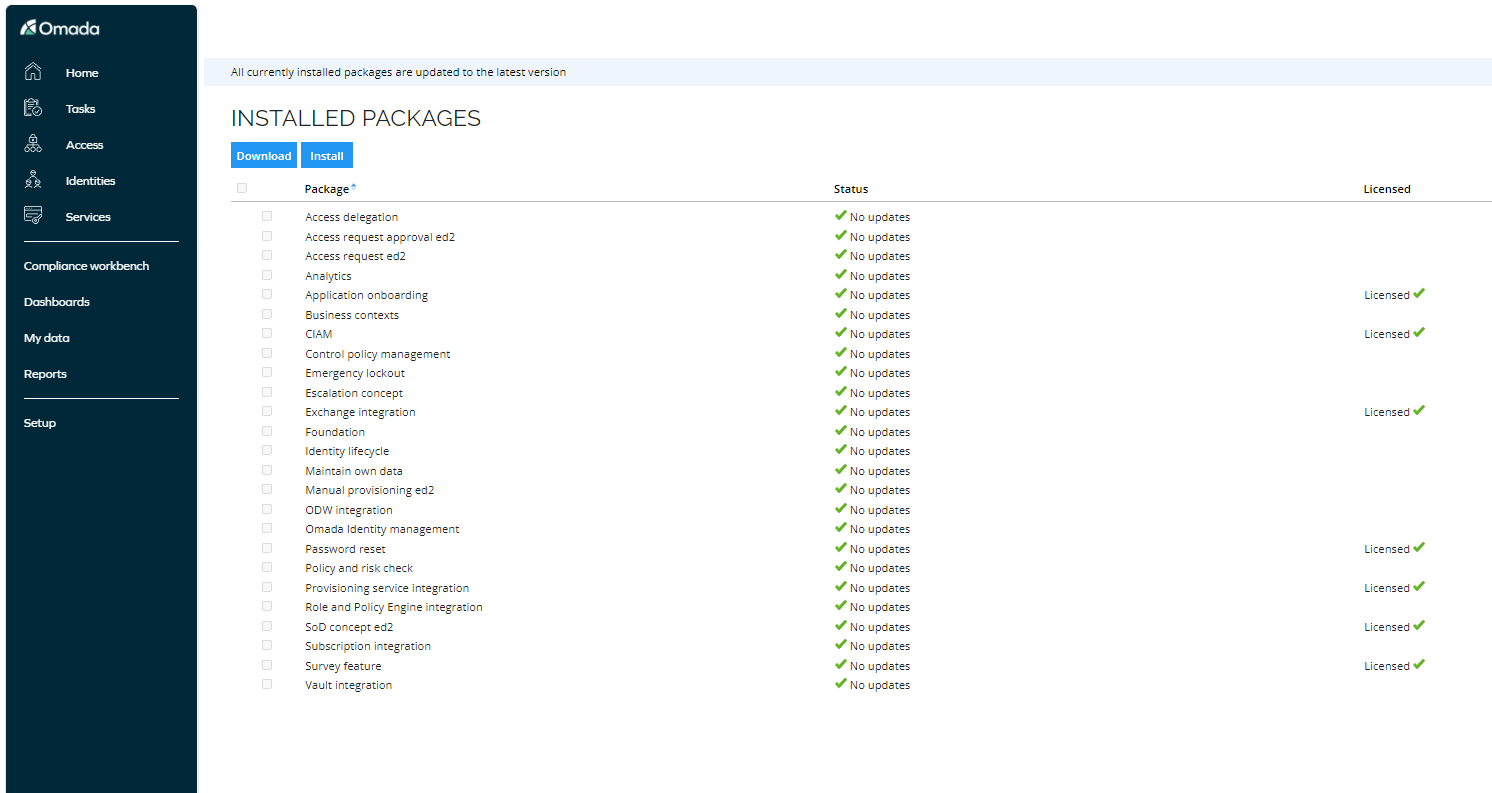
Task: Click the Services card icon
Action: tap(33, 216)
